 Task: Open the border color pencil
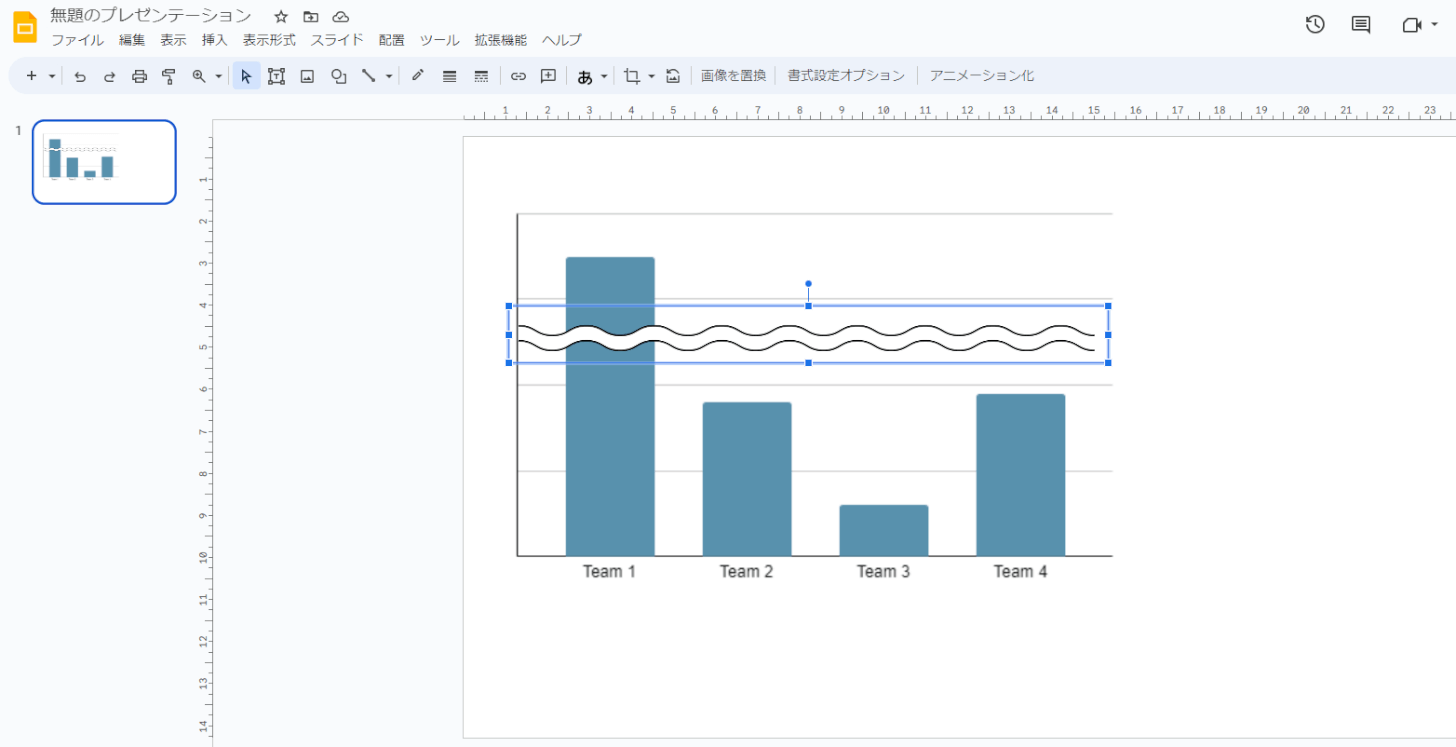418,76
